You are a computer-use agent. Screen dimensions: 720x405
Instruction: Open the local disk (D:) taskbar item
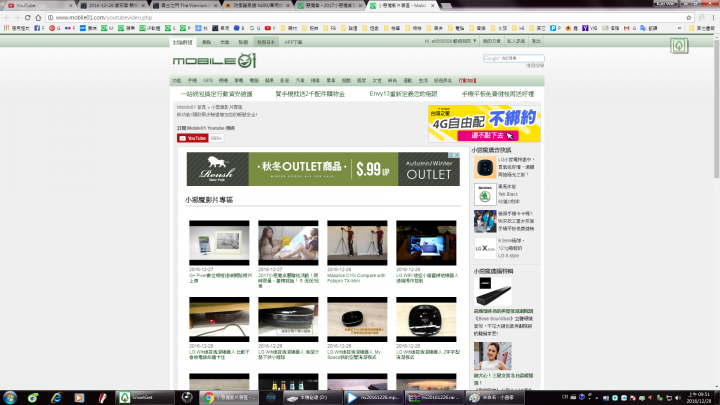[x=312, y=397]
